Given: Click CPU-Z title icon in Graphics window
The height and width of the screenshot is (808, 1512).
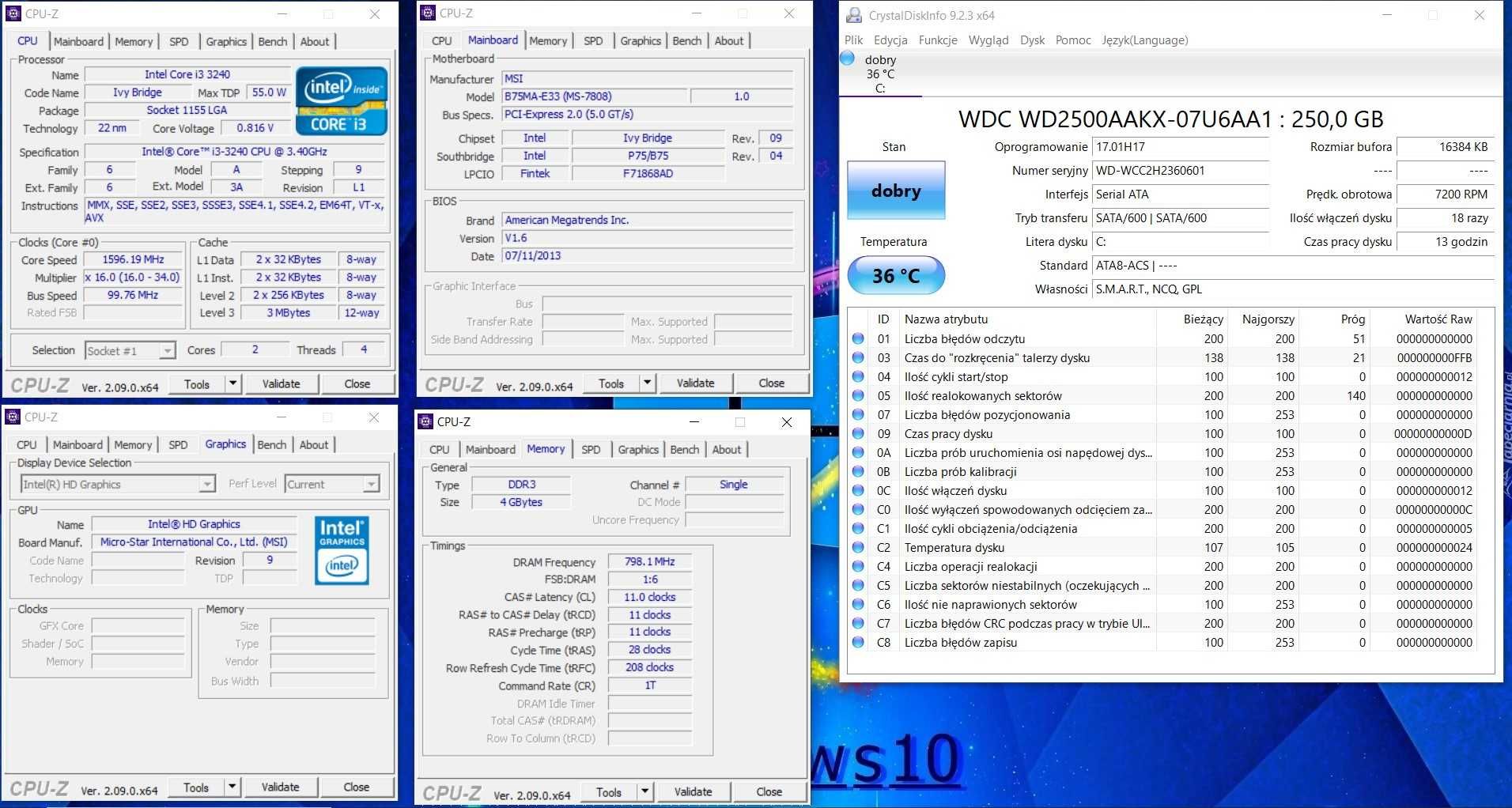Looking at the screenshot, I should coord(13,417).
